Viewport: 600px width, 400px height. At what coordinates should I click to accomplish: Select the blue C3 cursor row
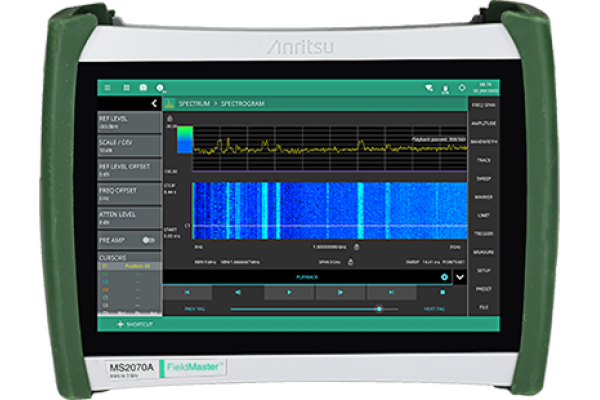(129, 282)
